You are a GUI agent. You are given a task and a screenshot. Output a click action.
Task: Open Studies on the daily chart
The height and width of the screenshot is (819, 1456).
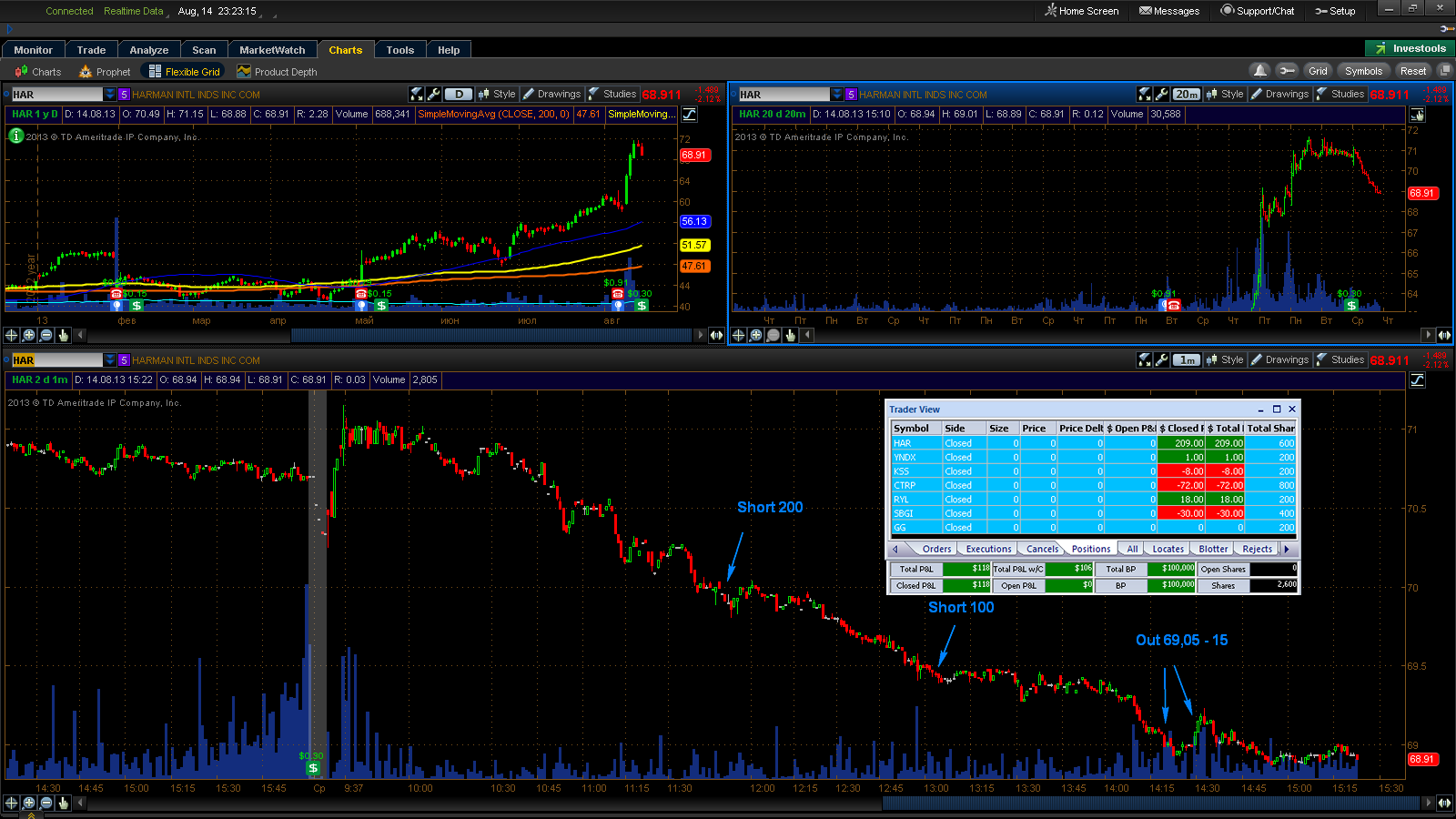(x=612, y=94)
